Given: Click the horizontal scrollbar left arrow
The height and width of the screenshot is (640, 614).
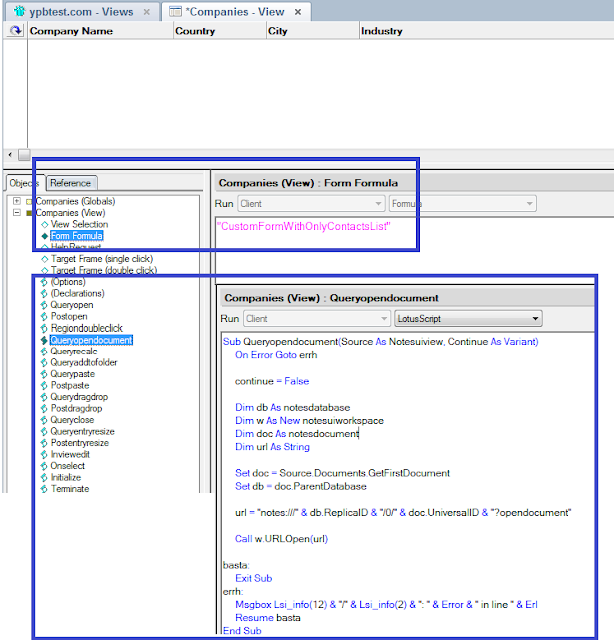Looking at the screenshot, I should click(x=10, y=155).
